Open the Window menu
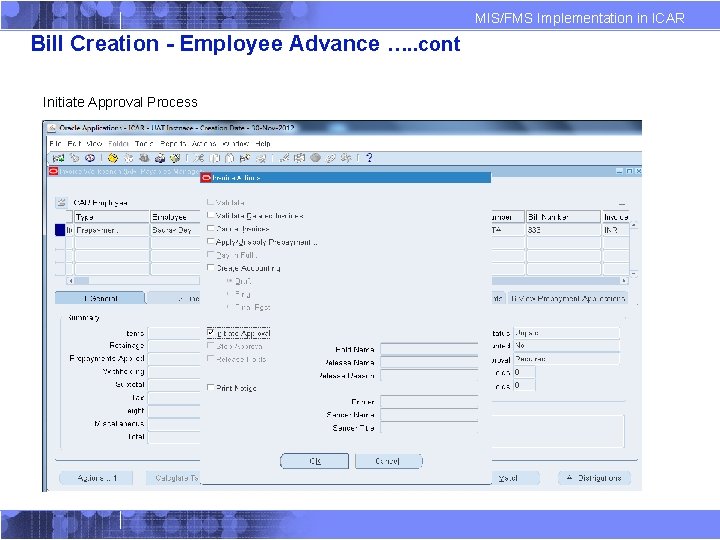The height and width of the screenshot is (540, 720). coord(236,144)
